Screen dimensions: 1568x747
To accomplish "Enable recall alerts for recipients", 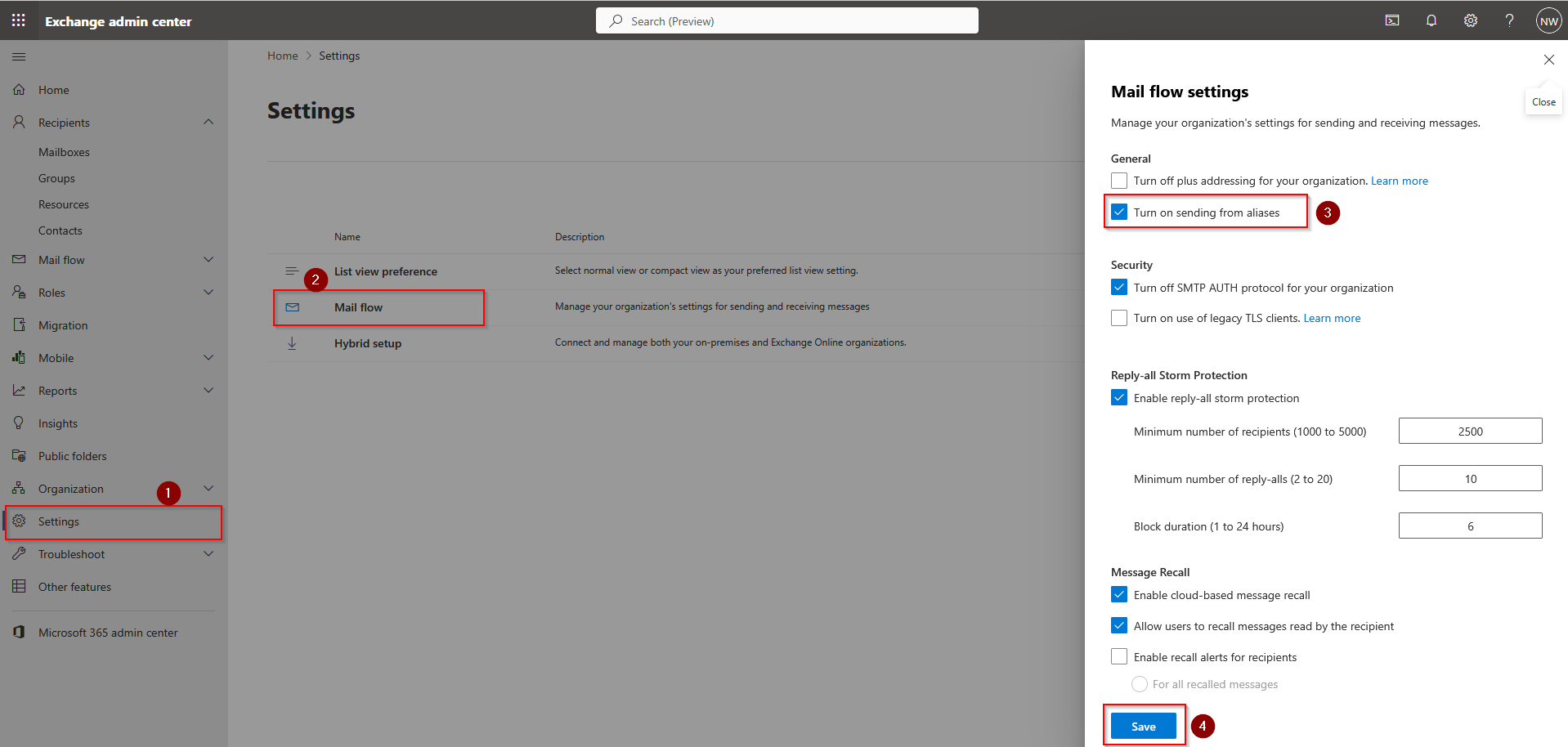I will [x=1119, y=657].
